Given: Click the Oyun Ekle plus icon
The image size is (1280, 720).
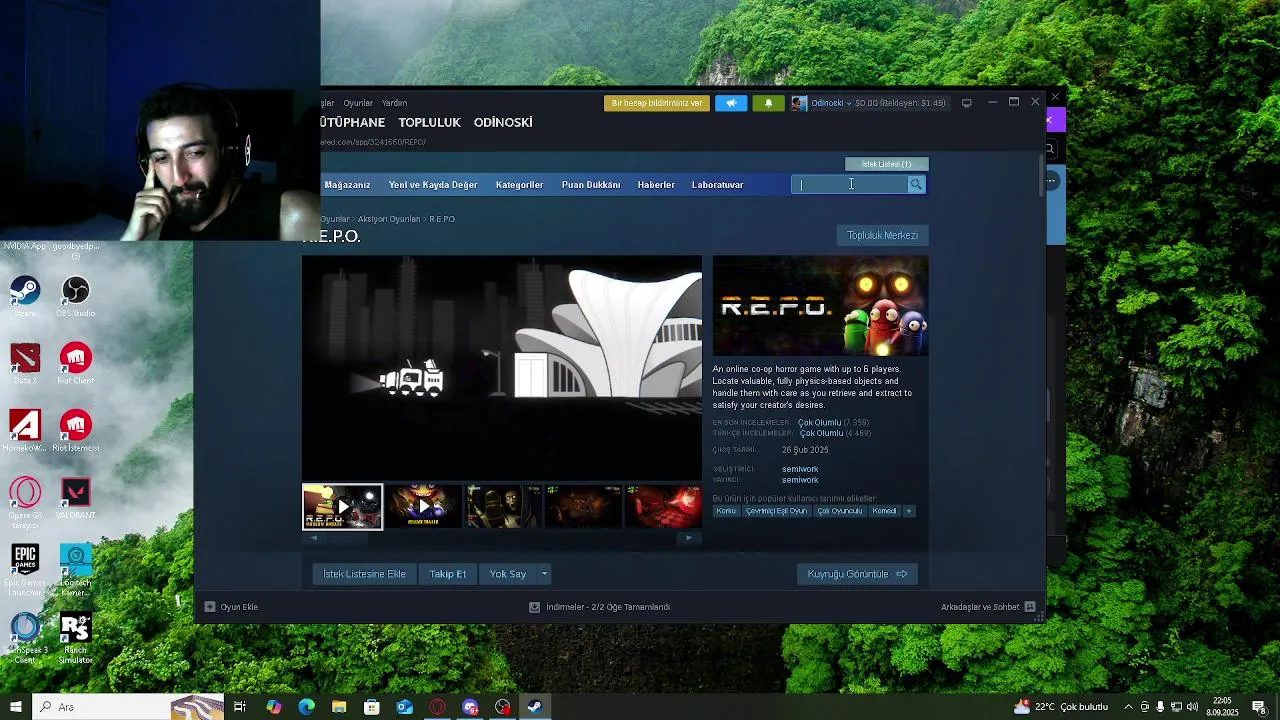Looking at the screenshot, I should pos(210,607).
